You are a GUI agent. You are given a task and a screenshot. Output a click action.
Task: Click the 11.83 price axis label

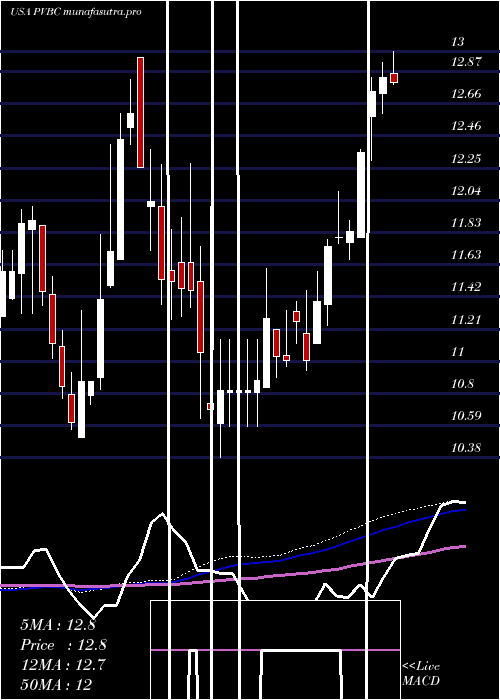coord(466,223)
